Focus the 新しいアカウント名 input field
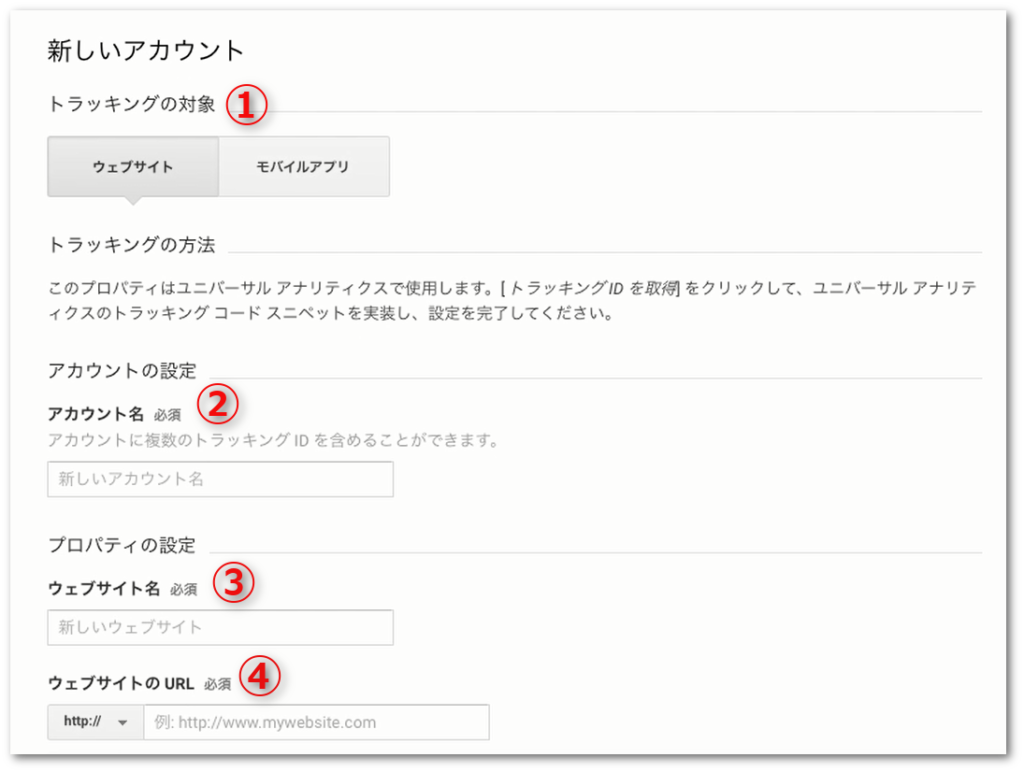 click(x=220, y=479)
